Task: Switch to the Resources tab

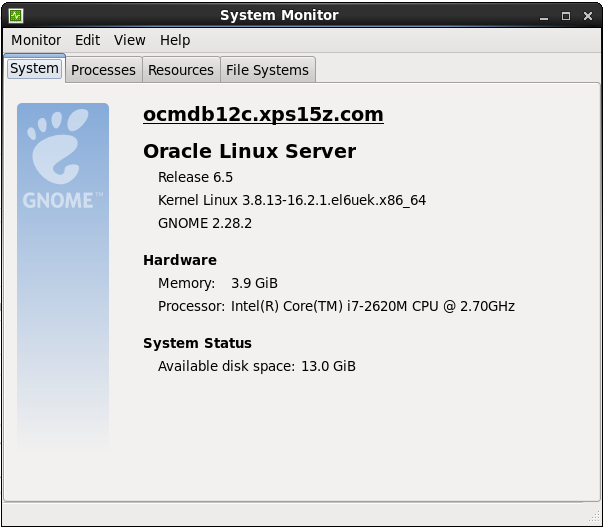Action: [x=181, y=70]
